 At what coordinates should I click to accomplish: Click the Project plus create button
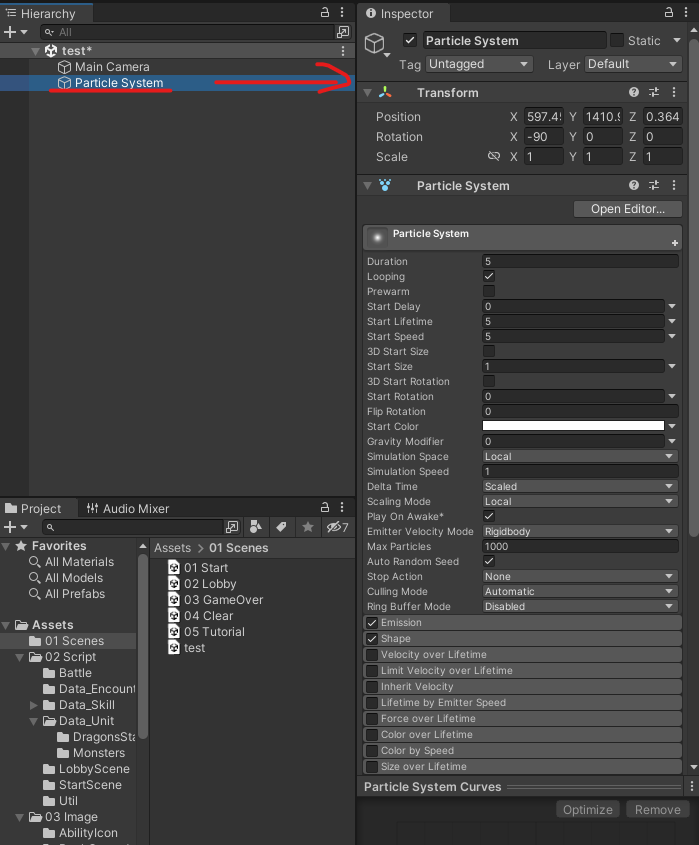[x=15, y=527]
